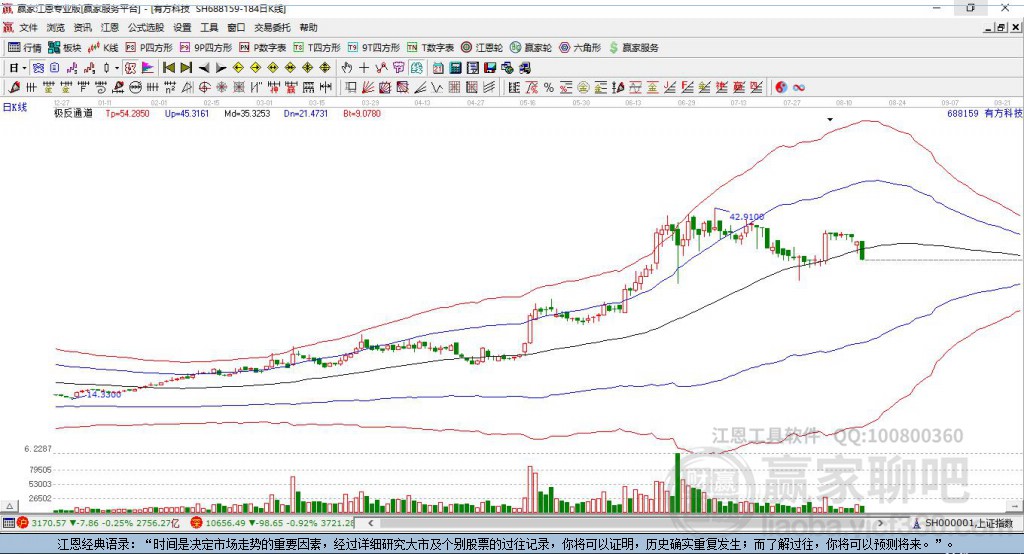
Task: Click the 极反通道 indicator label
Action: 73,114
